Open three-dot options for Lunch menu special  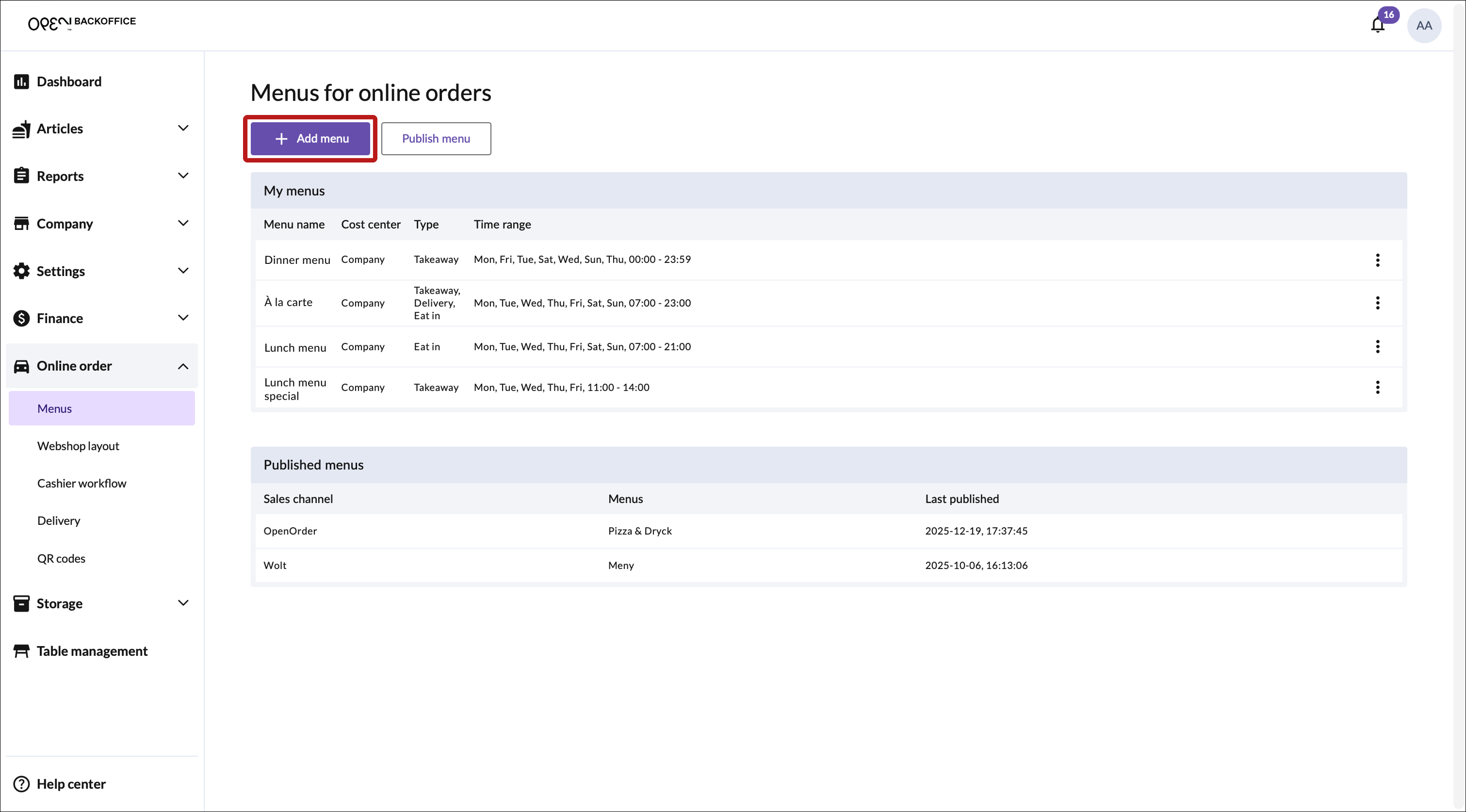click(x=1377, y=388)
